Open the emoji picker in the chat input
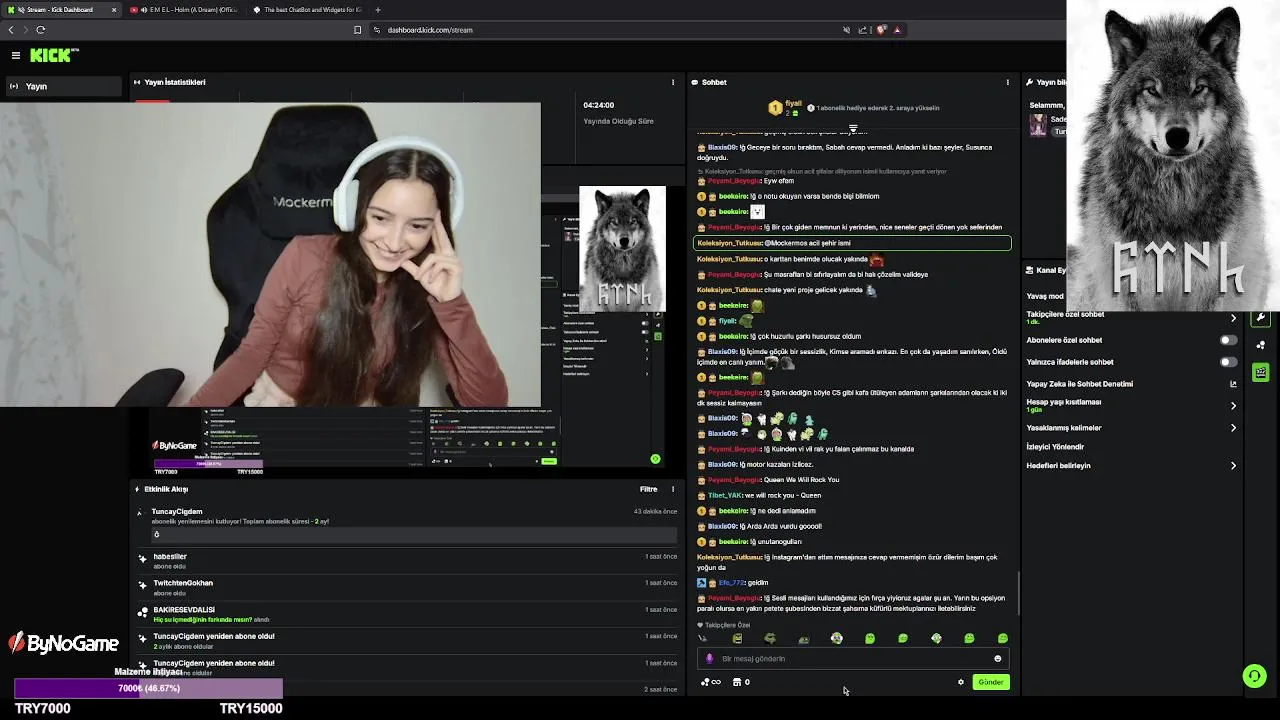Viewport: 1280px width, 720px height. (x=997, y=658)
